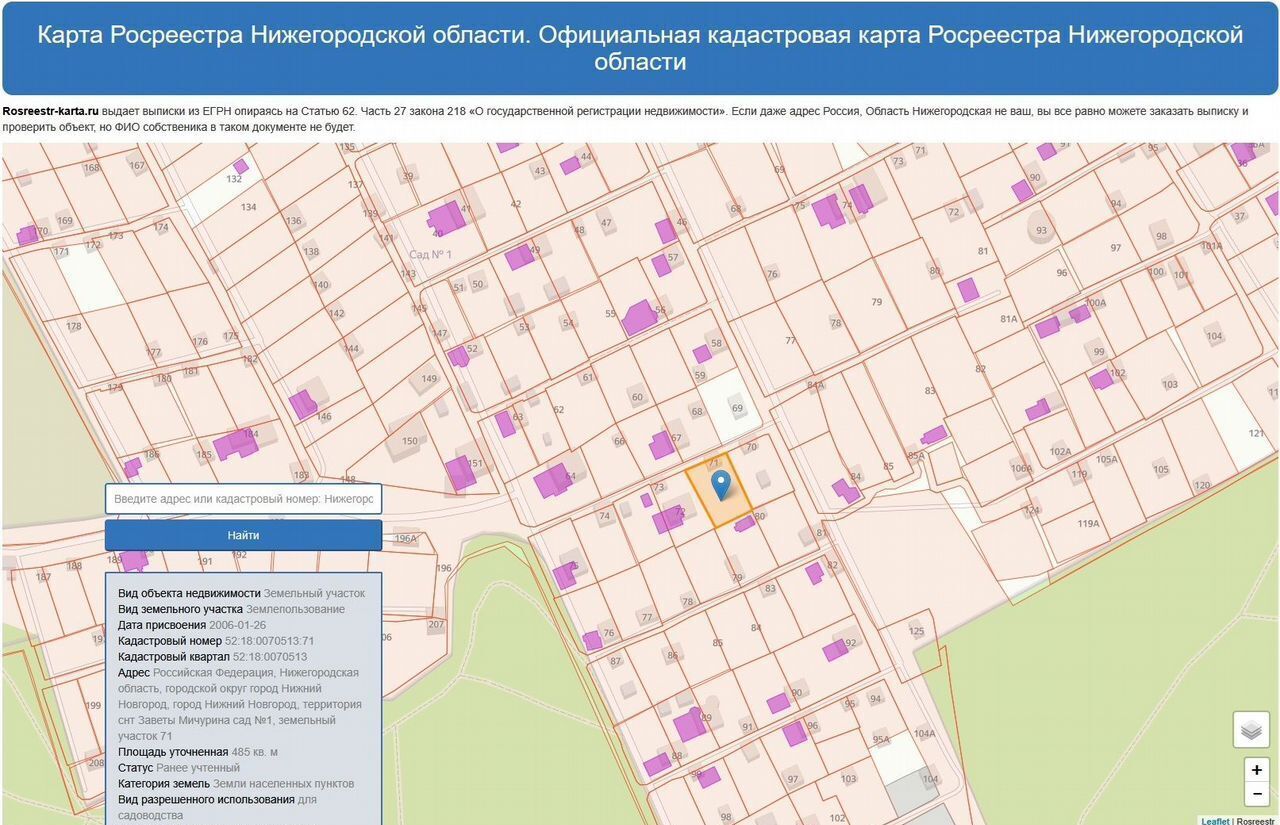
Task: Zoom in with the plus button
Action: (x=1256, y=770)
